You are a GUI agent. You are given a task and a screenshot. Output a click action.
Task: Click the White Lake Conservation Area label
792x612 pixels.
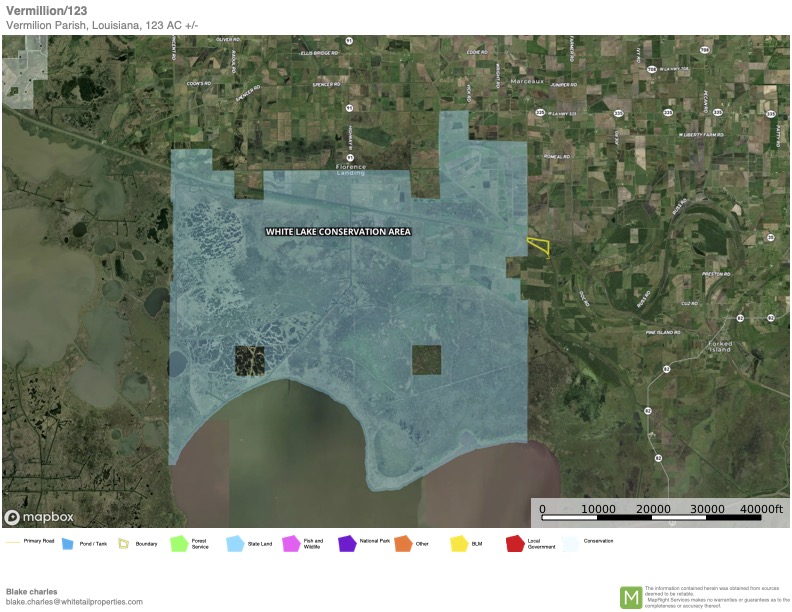[x=338, y=232]
